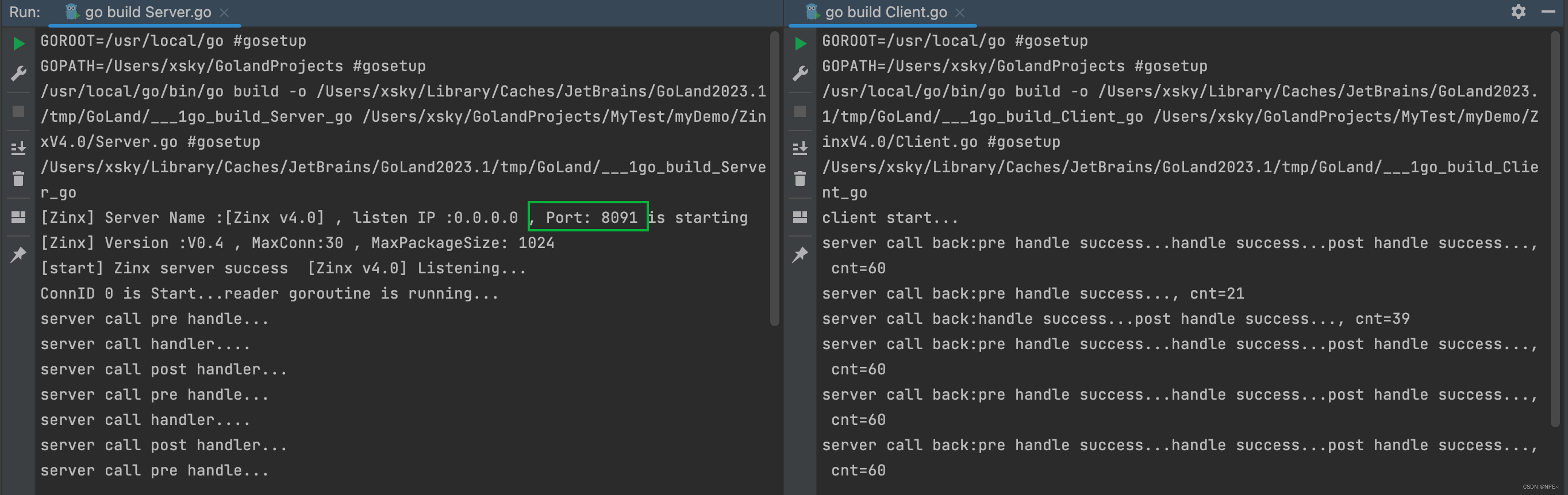Click the 'client start...' line in Client console
The image size is (1568, 495).
[x=890, y=218]
